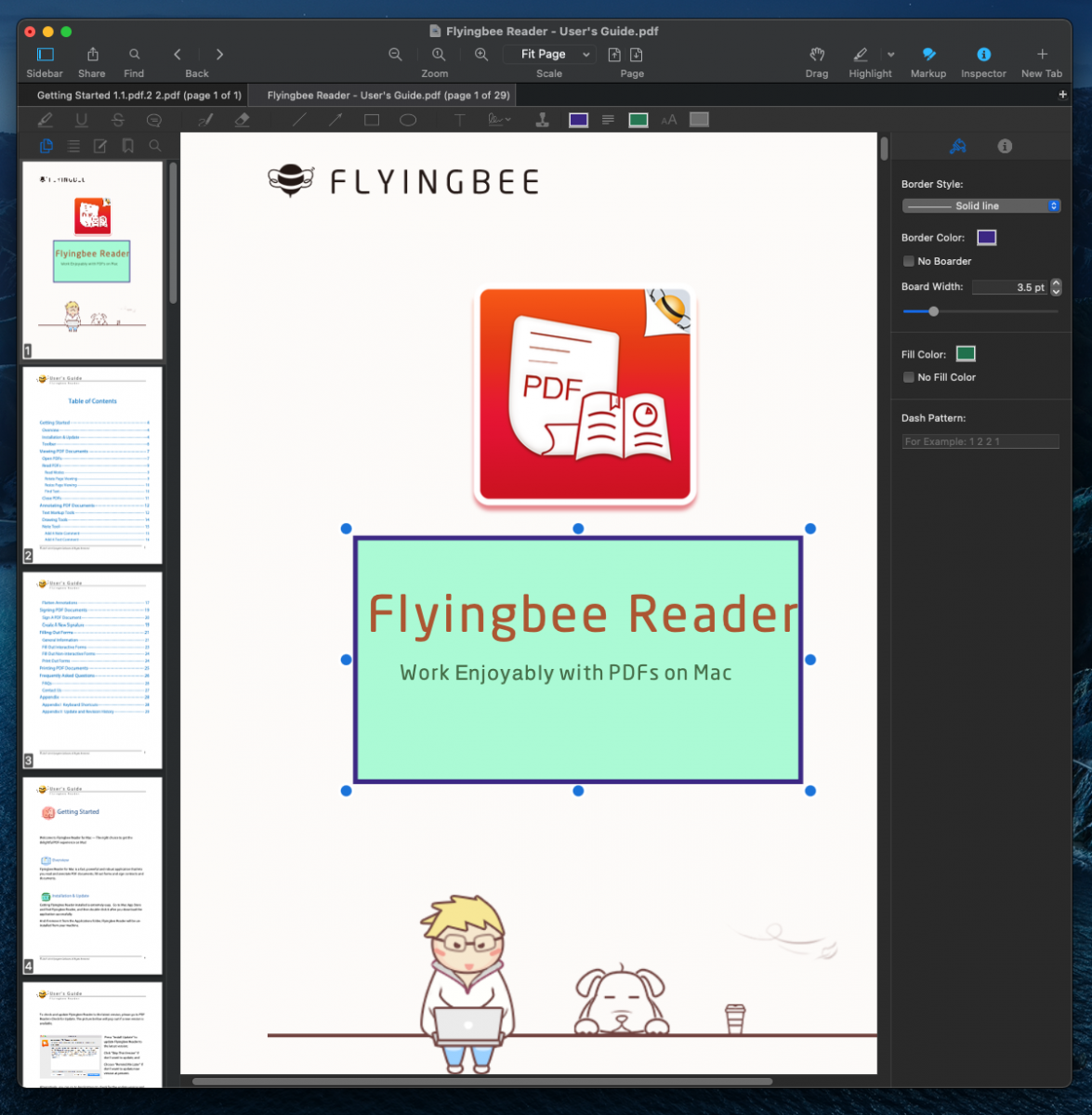Reset to actual size zoom magnifier

439,55
